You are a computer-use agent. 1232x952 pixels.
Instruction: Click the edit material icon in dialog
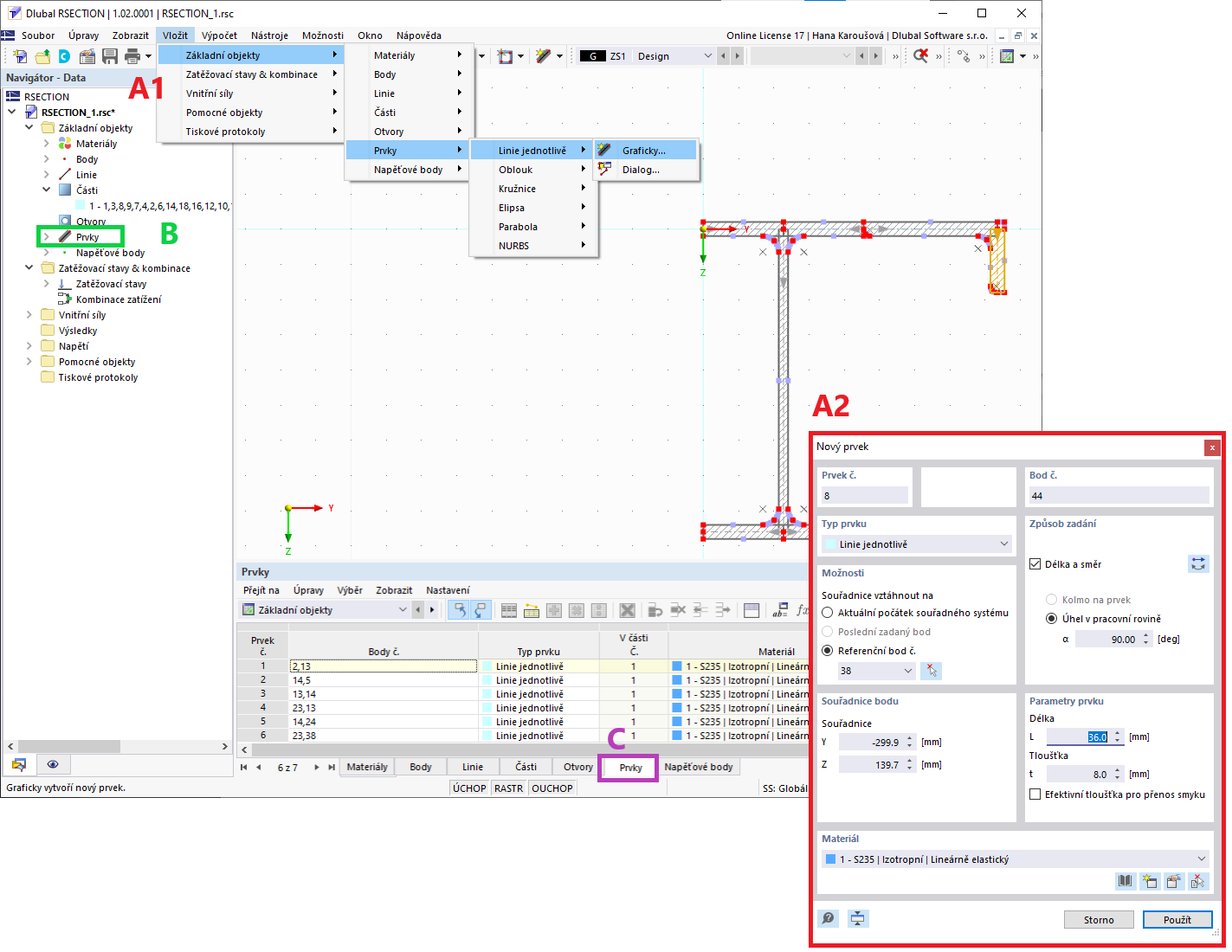coord(1173,881)
